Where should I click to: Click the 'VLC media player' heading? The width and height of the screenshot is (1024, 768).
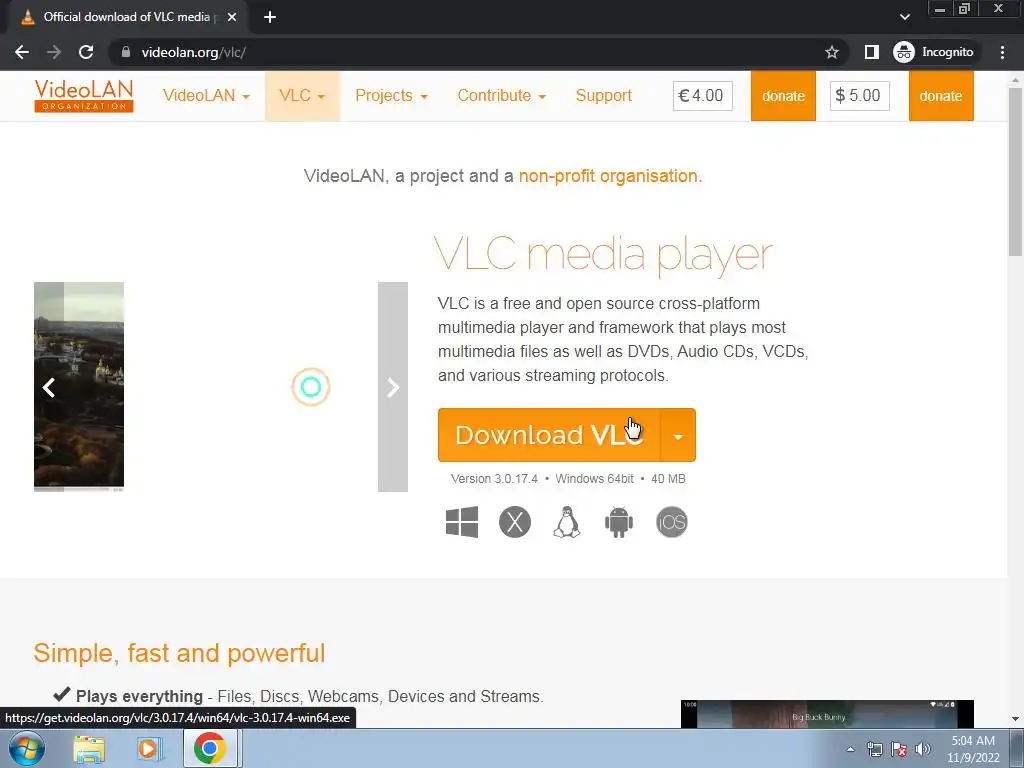(x=603, y=254)
